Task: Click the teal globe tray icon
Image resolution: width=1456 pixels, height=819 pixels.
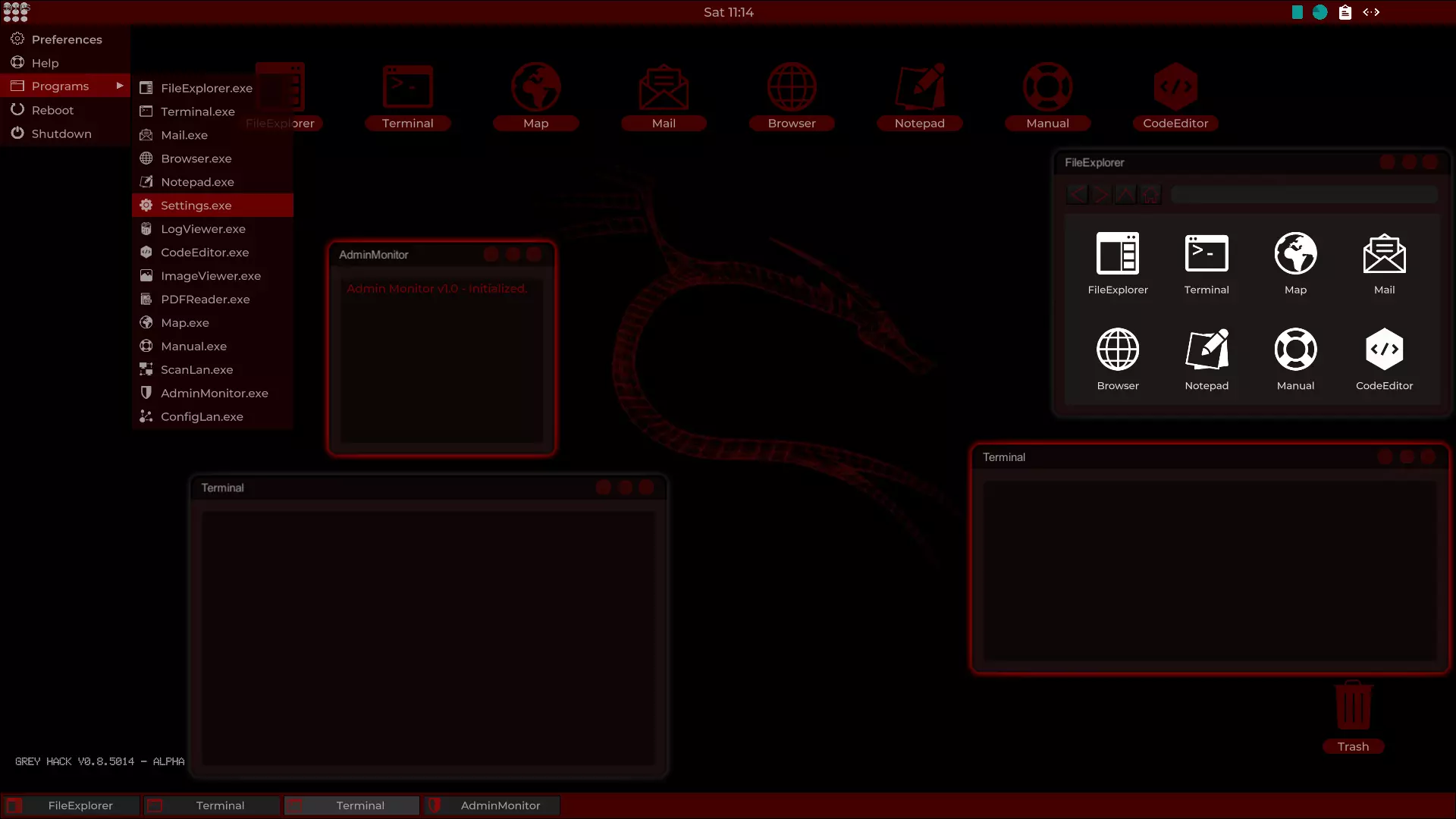Action: coord(1319,12)
